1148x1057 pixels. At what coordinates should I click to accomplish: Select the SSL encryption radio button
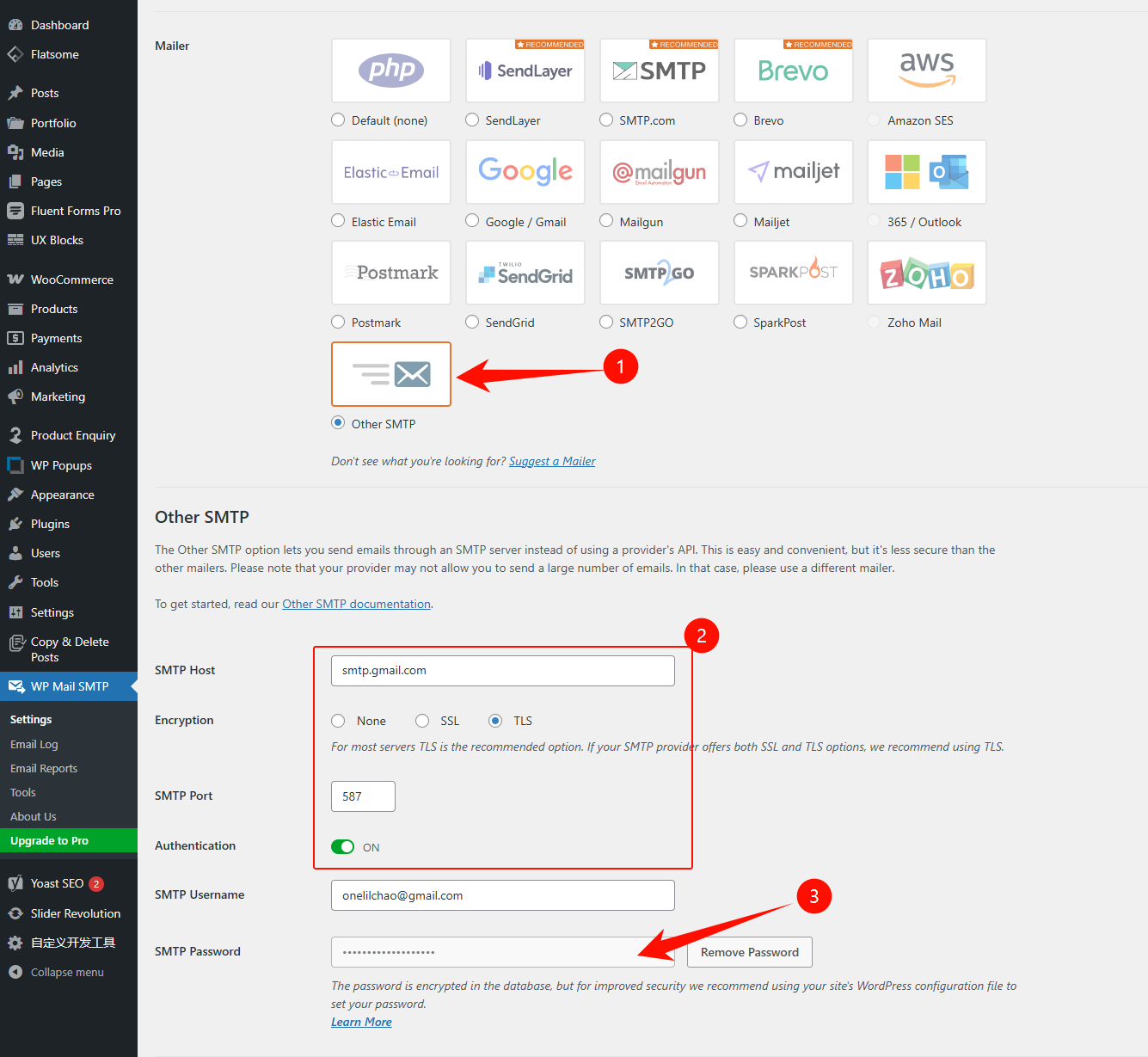[422, 721]
